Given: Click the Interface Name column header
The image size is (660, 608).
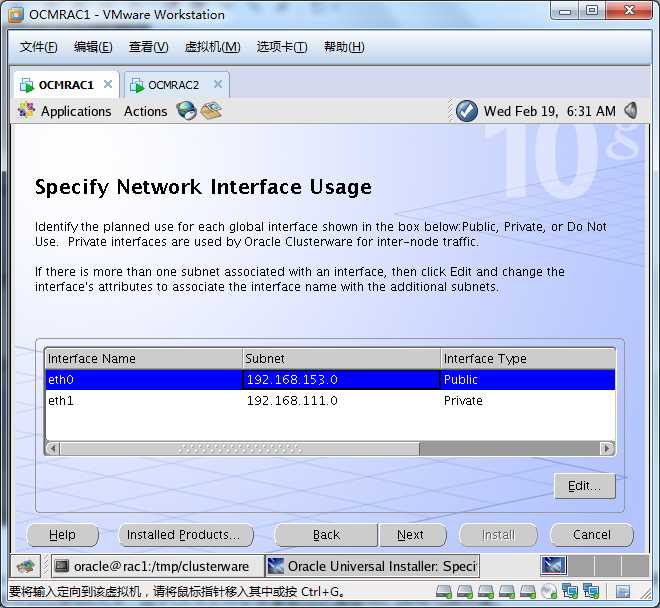Looking at the screenshot, I should pos(144,359).
